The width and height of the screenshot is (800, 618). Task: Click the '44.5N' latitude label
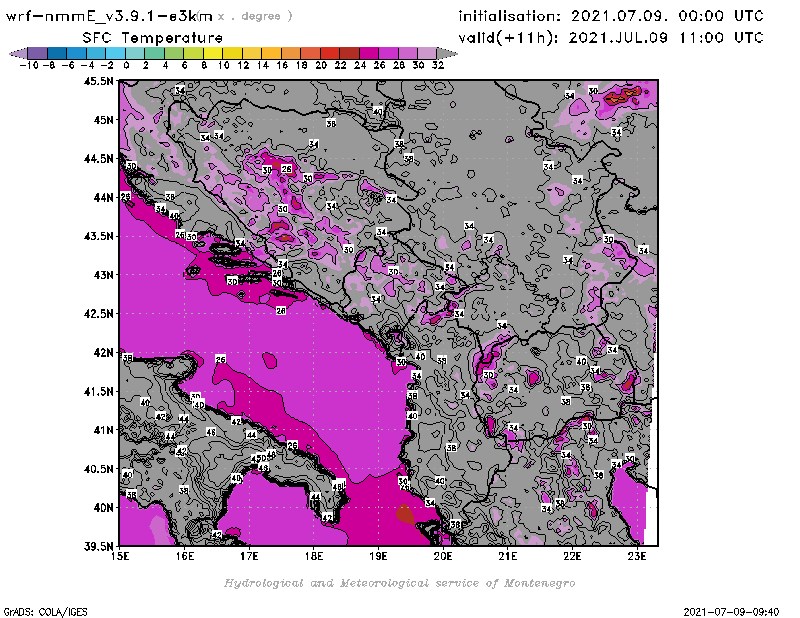pyautogui.click(x=98, y=159)
